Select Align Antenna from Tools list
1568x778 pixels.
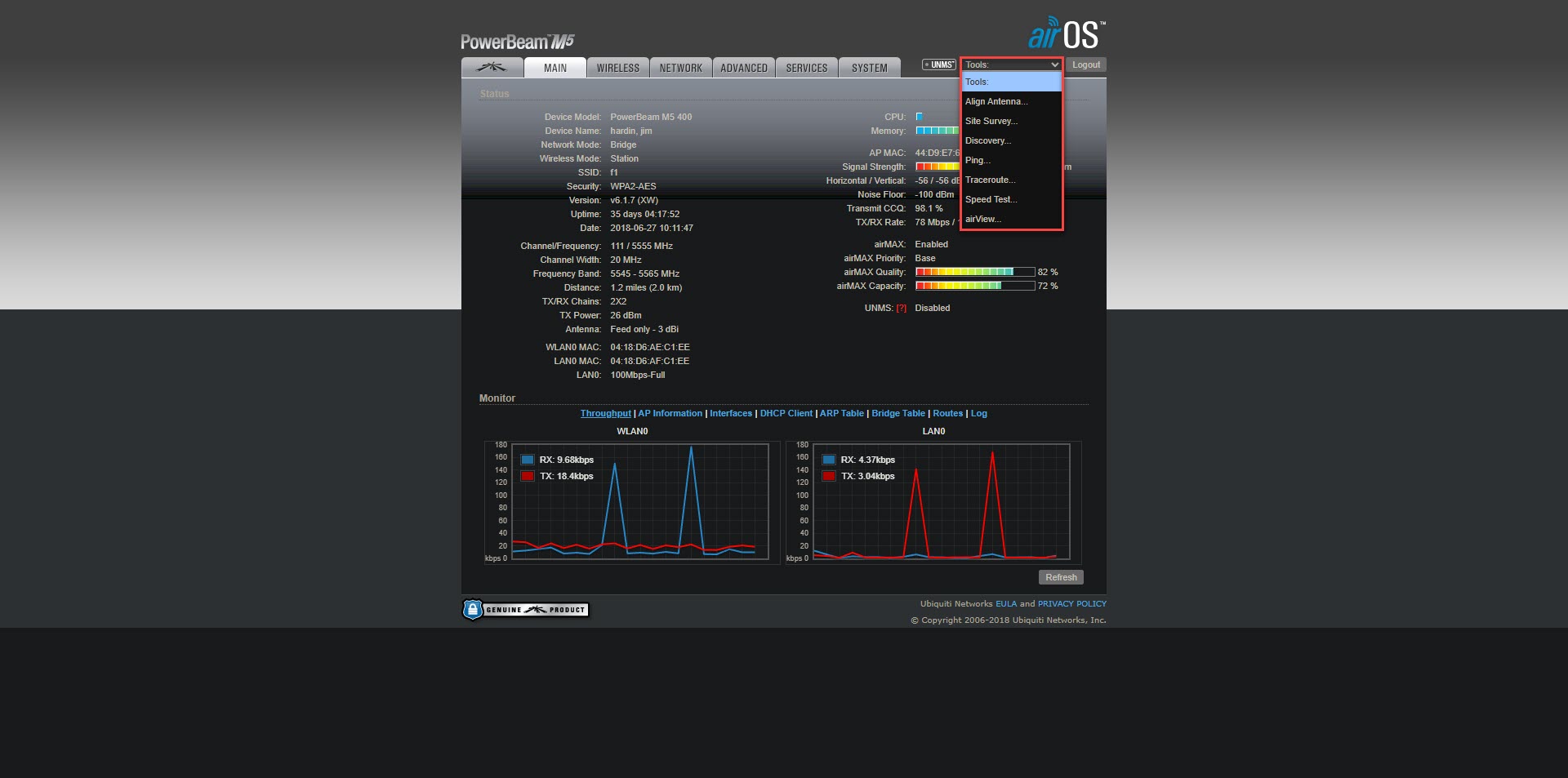coord(996,102)
